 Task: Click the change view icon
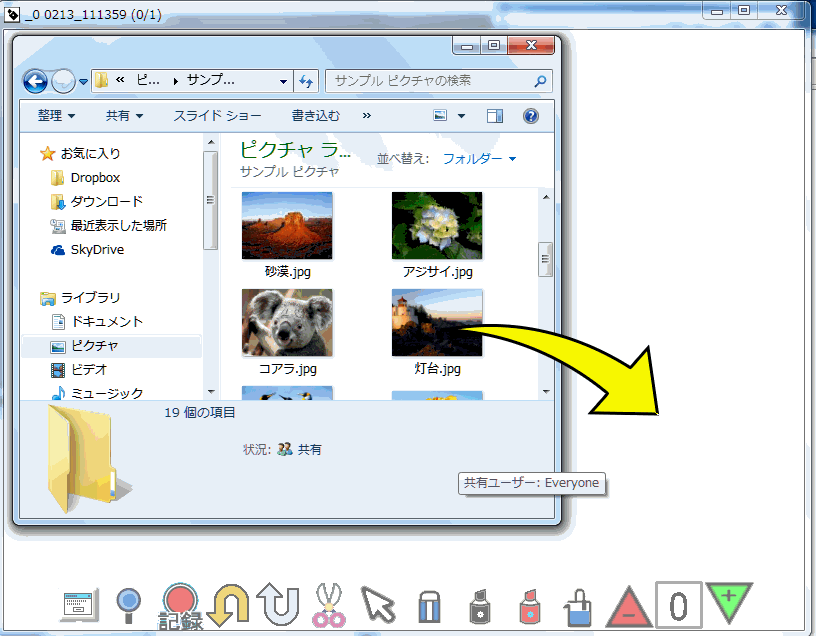(440, 116)
